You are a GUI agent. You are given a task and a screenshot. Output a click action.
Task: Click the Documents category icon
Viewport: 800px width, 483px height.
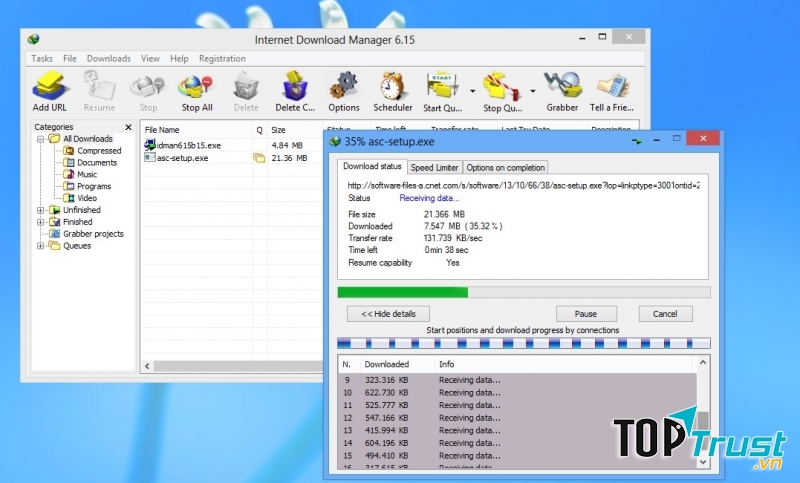tap(68, 162)
